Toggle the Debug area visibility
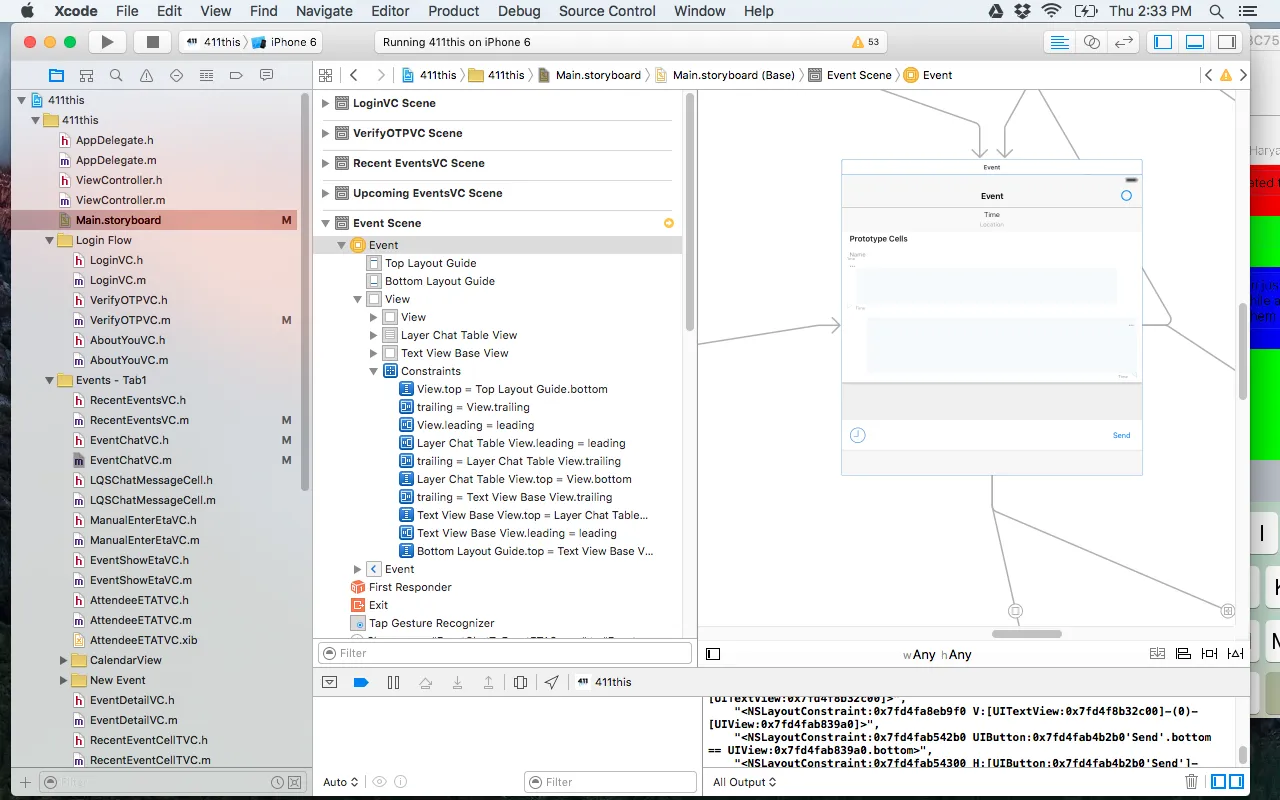Image resolution: width=1280 pixels, height=800 pixels. click(x=1194, y=42)
